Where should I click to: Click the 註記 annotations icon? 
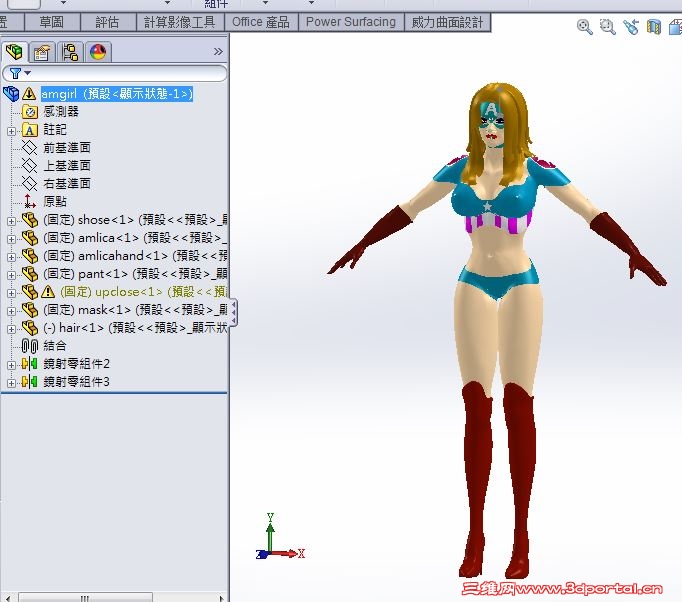tap(30, 130)
